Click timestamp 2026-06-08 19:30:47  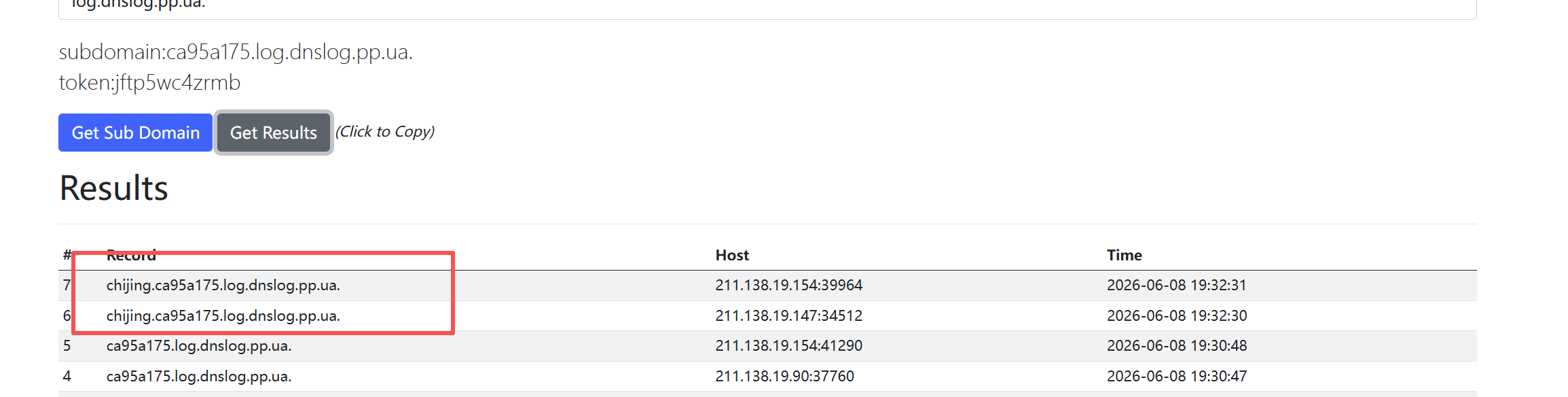tap(1177, 377)
